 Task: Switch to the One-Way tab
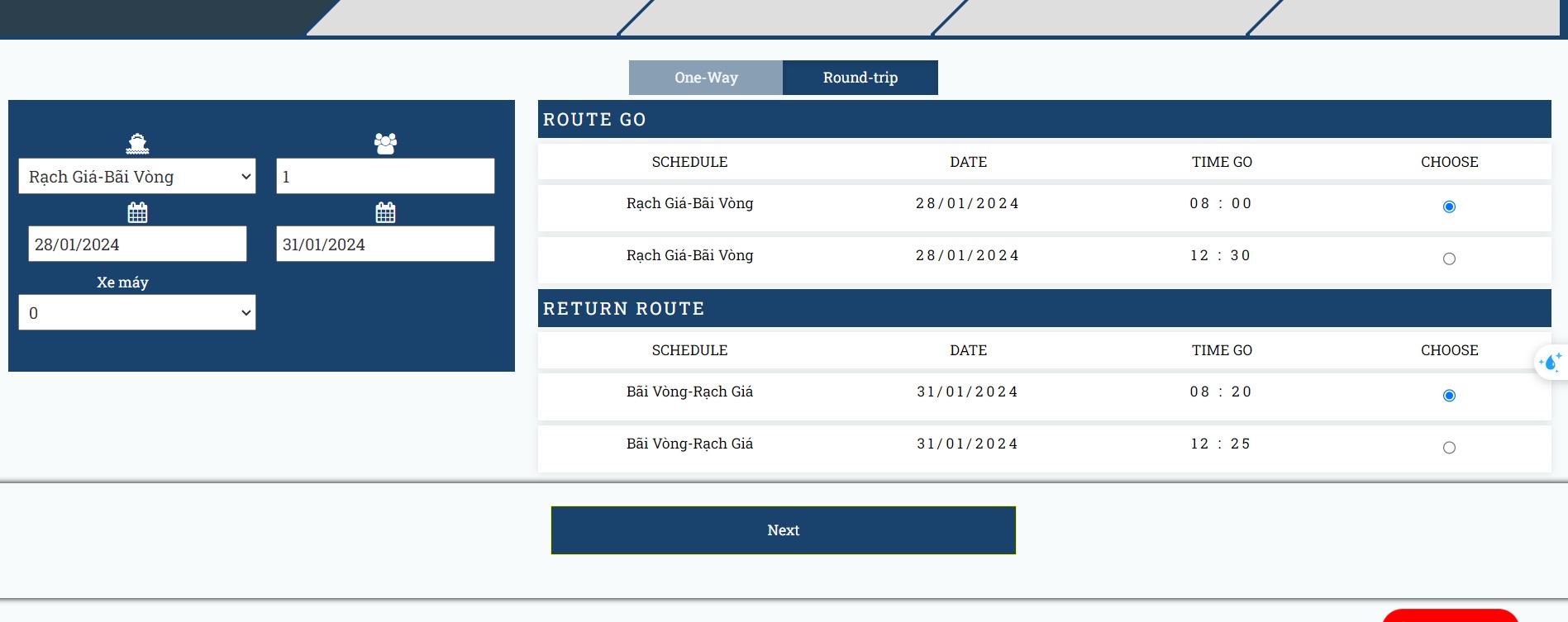pyautogui.click(x=706, y=77)
